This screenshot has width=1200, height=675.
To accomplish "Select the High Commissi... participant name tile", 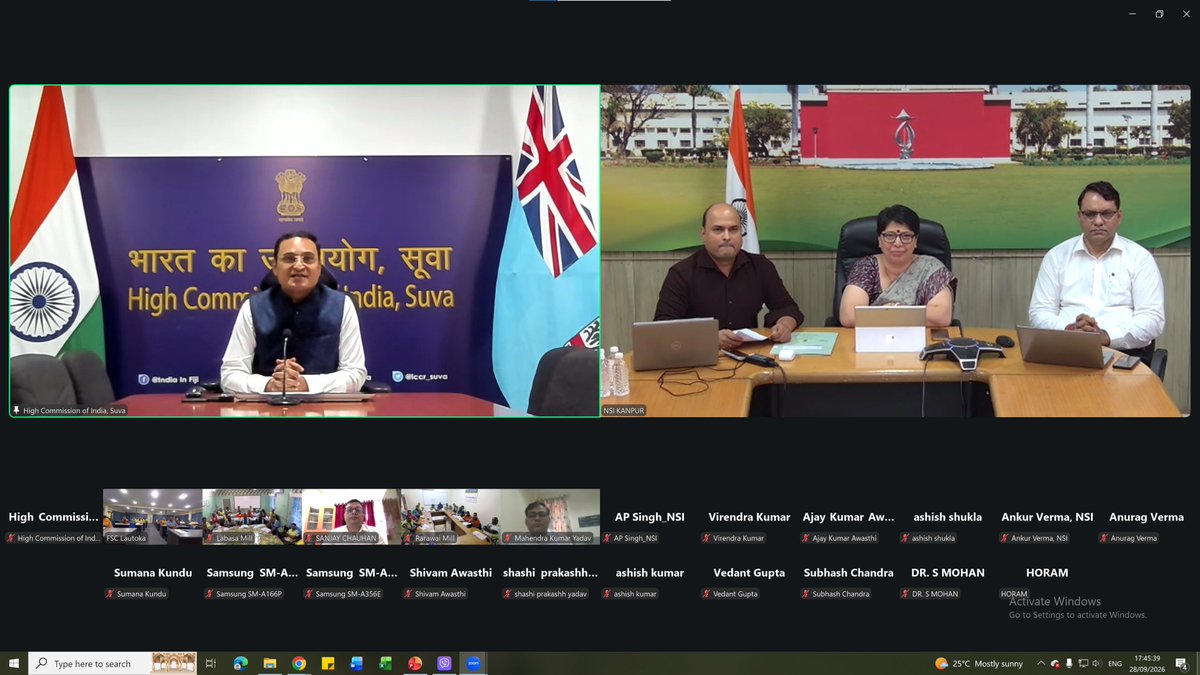I will click(x=53, y=517).
